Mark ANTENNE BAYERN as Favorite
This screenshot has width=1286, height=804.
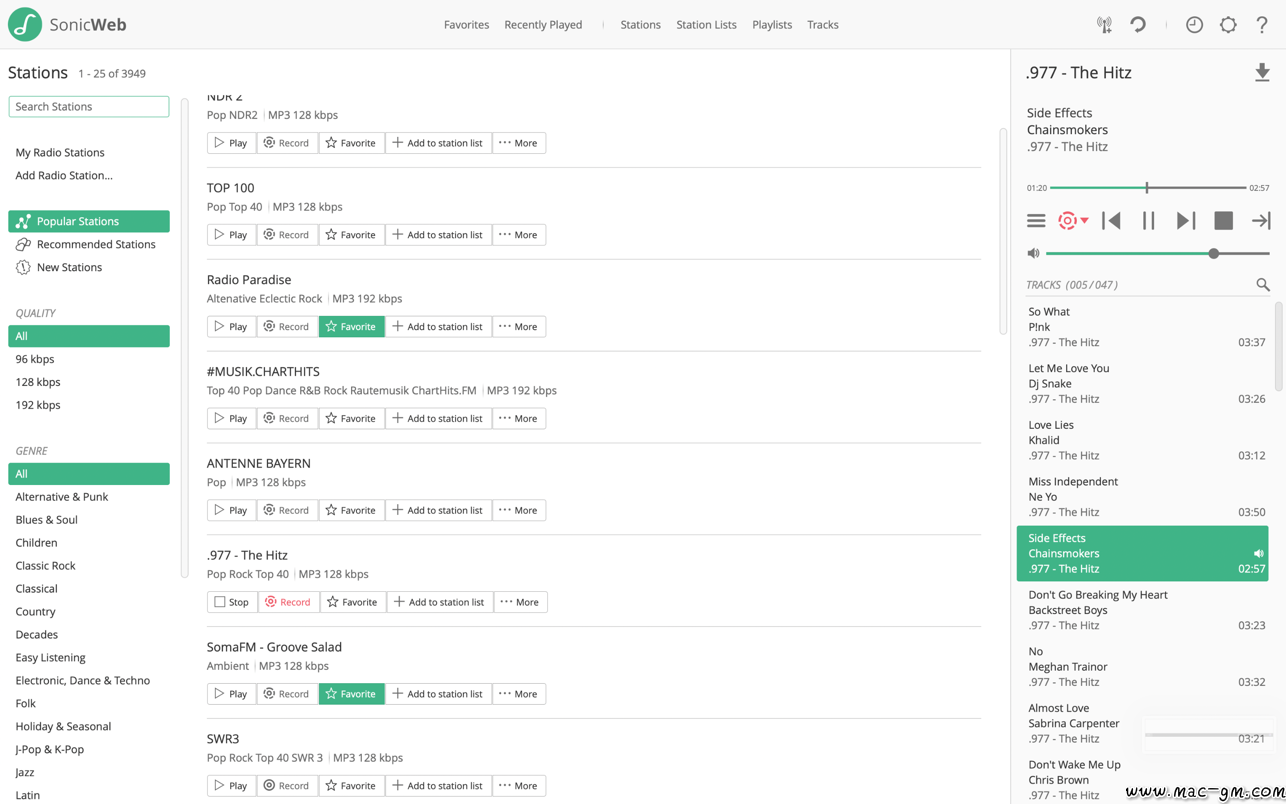[351, 510]
